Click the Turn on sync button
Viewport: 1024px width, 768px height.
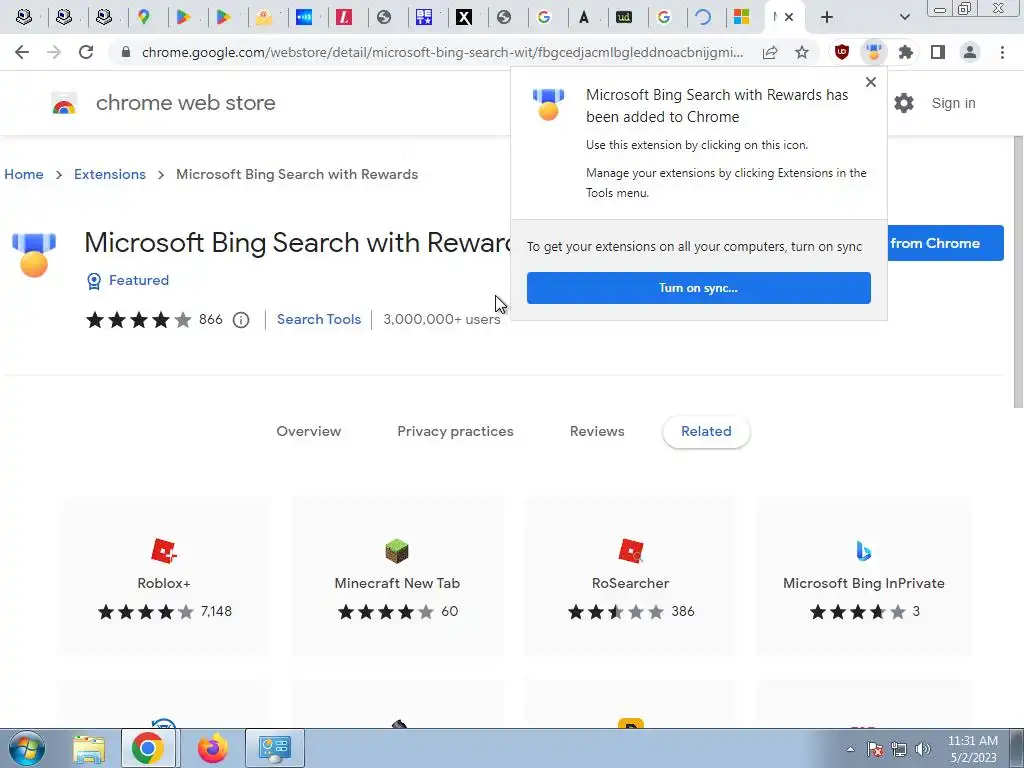699,288
